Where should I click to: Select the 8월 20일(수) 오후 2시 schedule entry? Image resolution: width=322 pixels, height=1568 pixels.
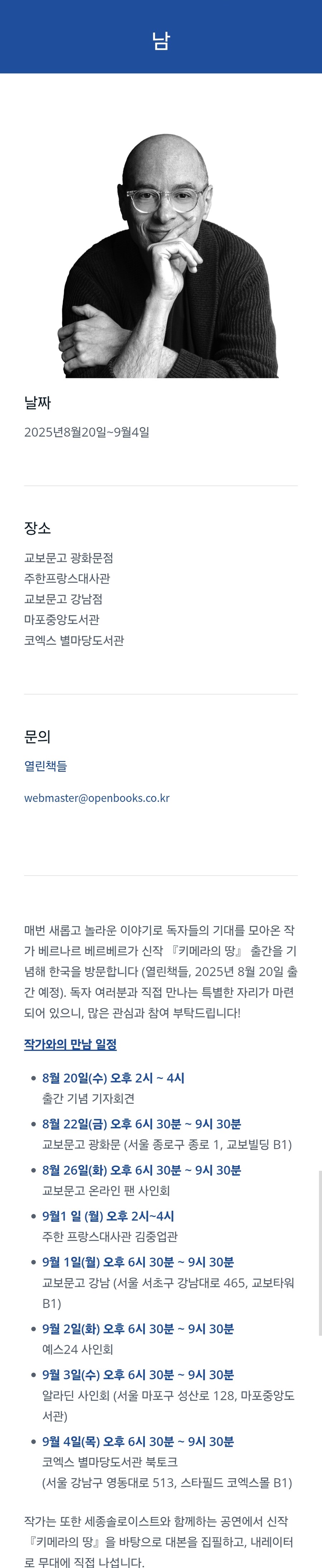coord(113,1078)
